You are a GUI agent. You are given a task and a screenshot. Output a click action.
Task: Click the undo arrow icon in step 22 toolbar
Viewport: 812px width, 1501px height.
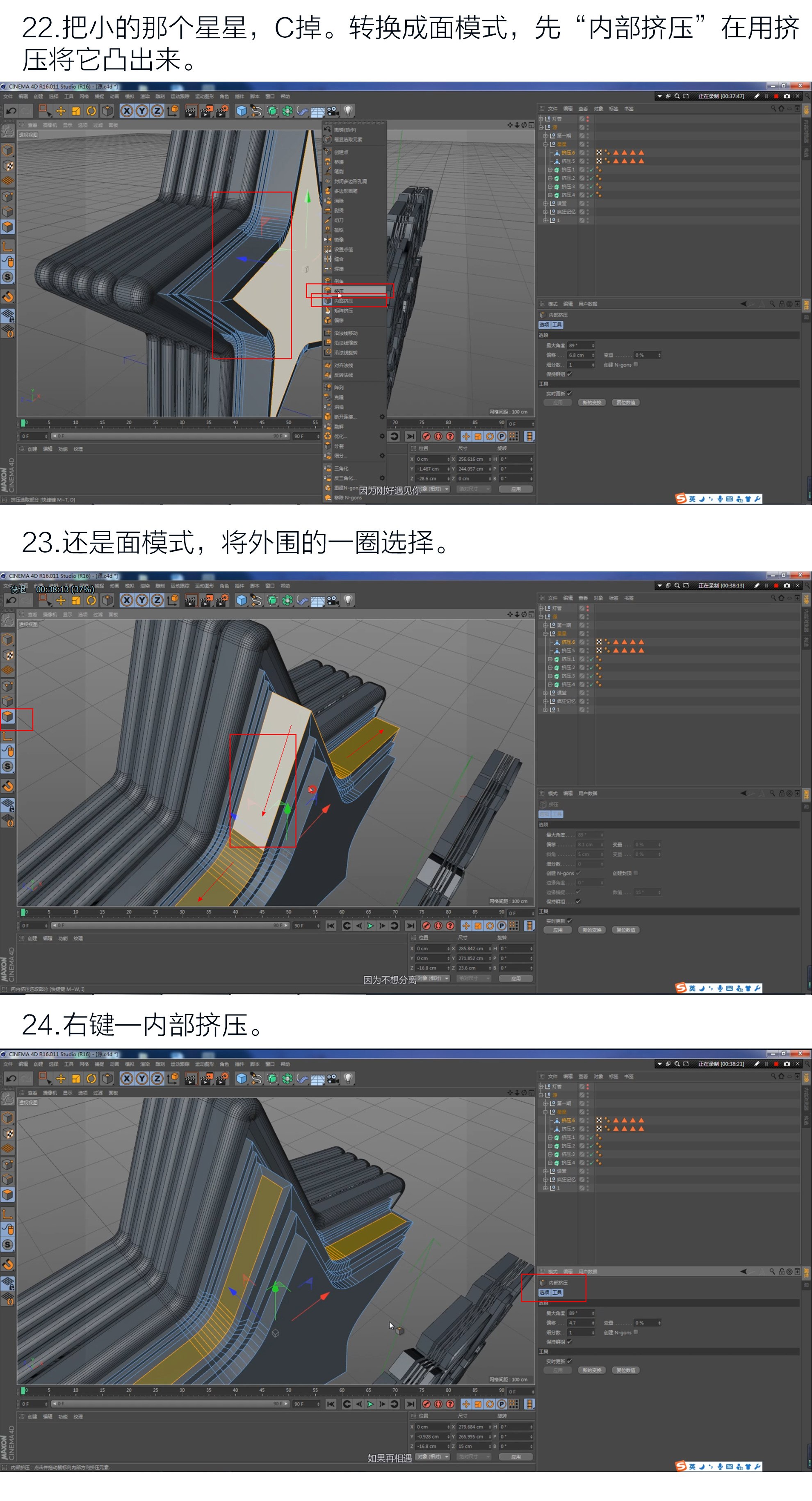(x=11, y=111)
